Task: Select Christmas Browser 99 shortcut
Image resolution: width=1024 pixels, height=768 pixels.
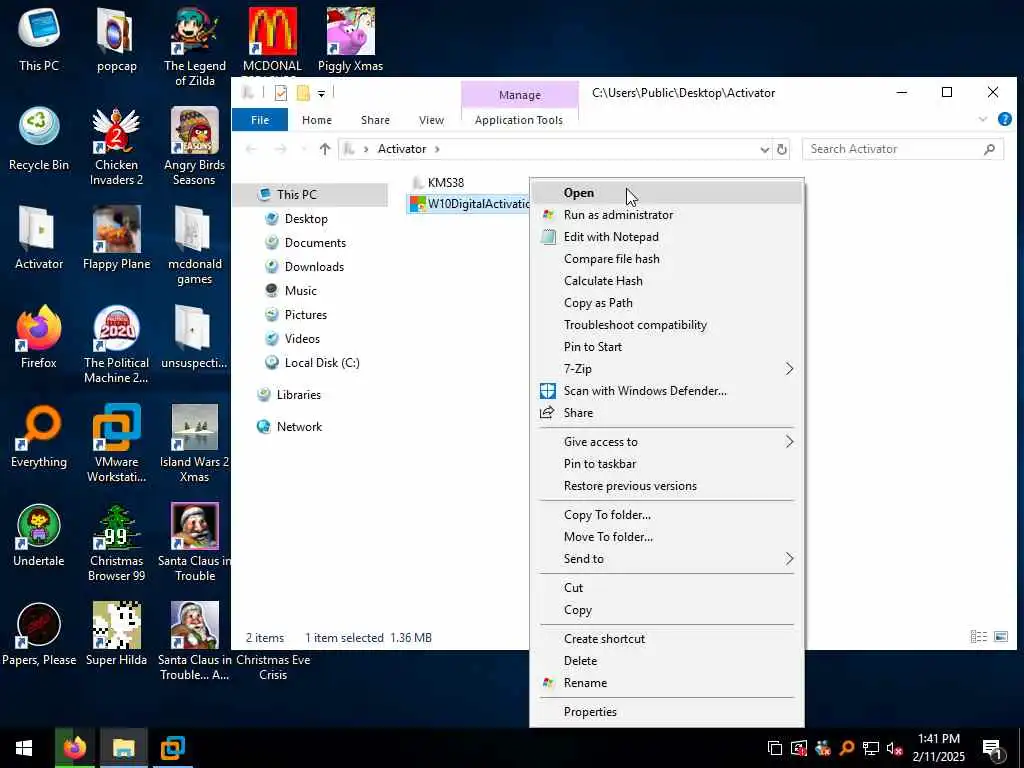Action: (x=116, y=543)
